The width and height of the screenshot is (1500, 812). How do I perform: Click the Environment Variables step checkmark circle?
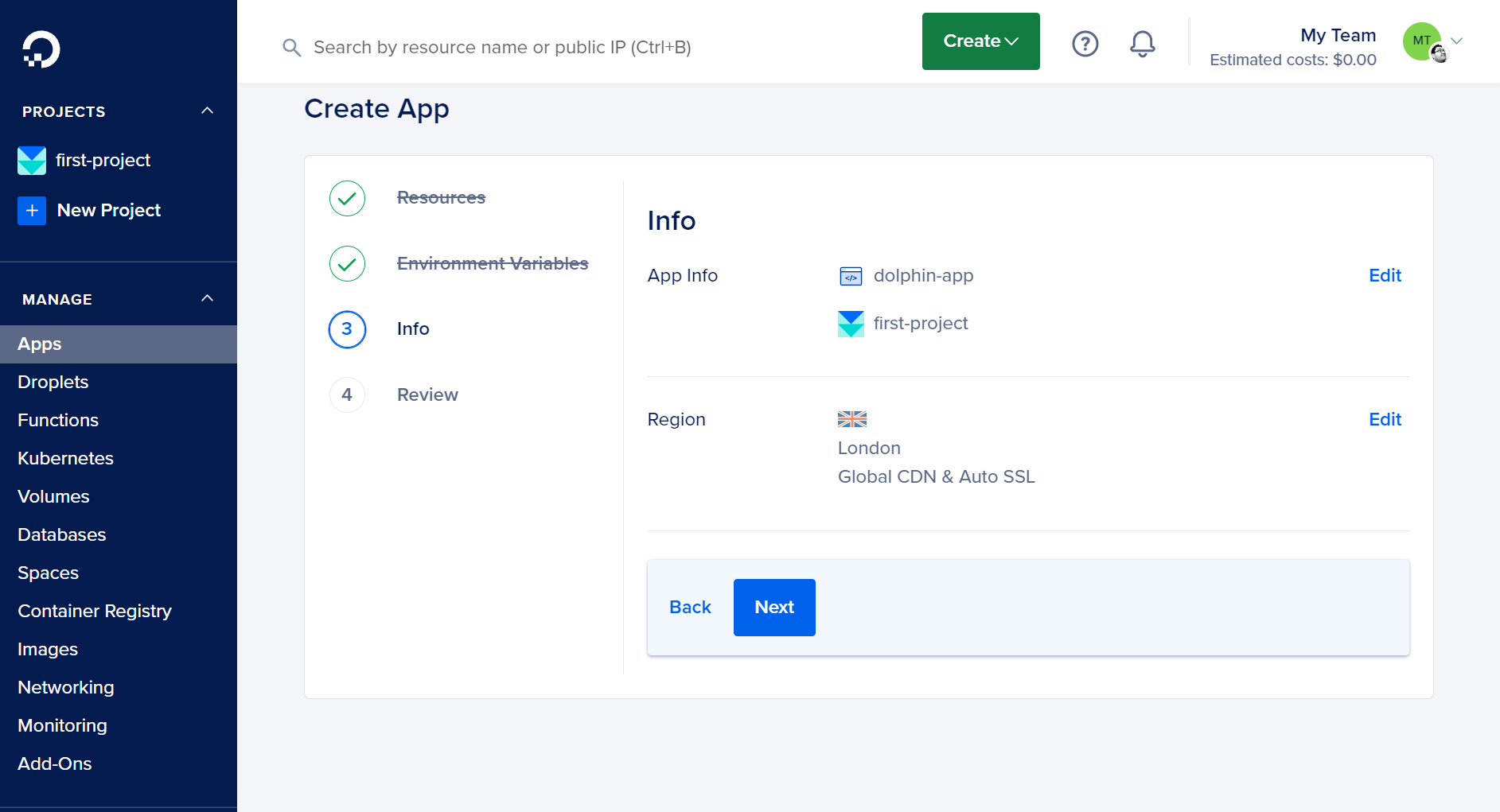(x=347, y=264)
